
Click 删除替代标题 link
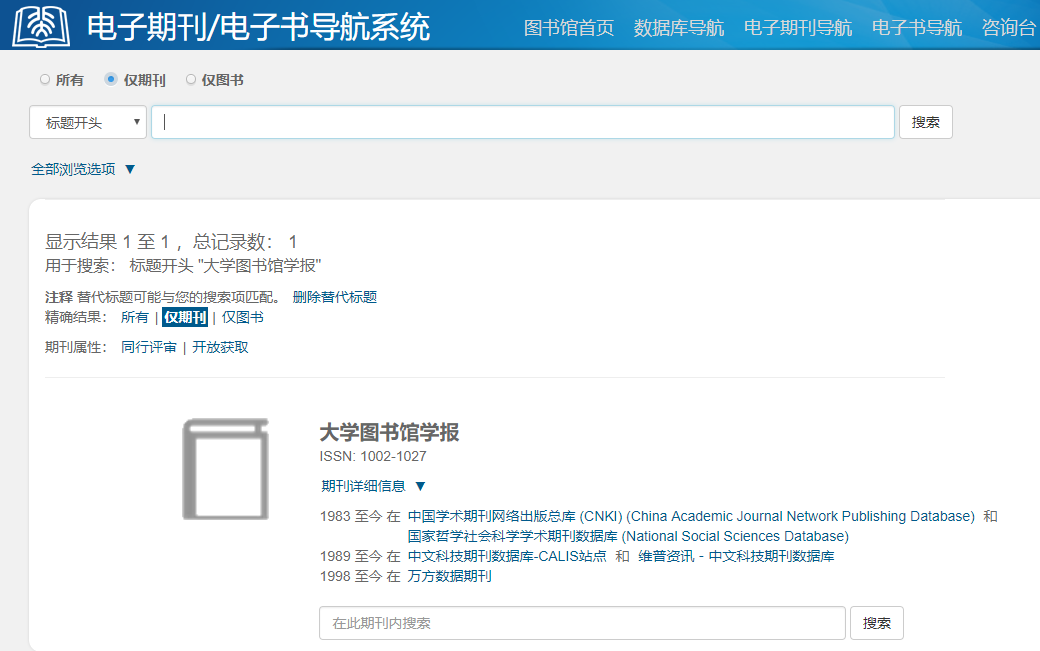335,297
